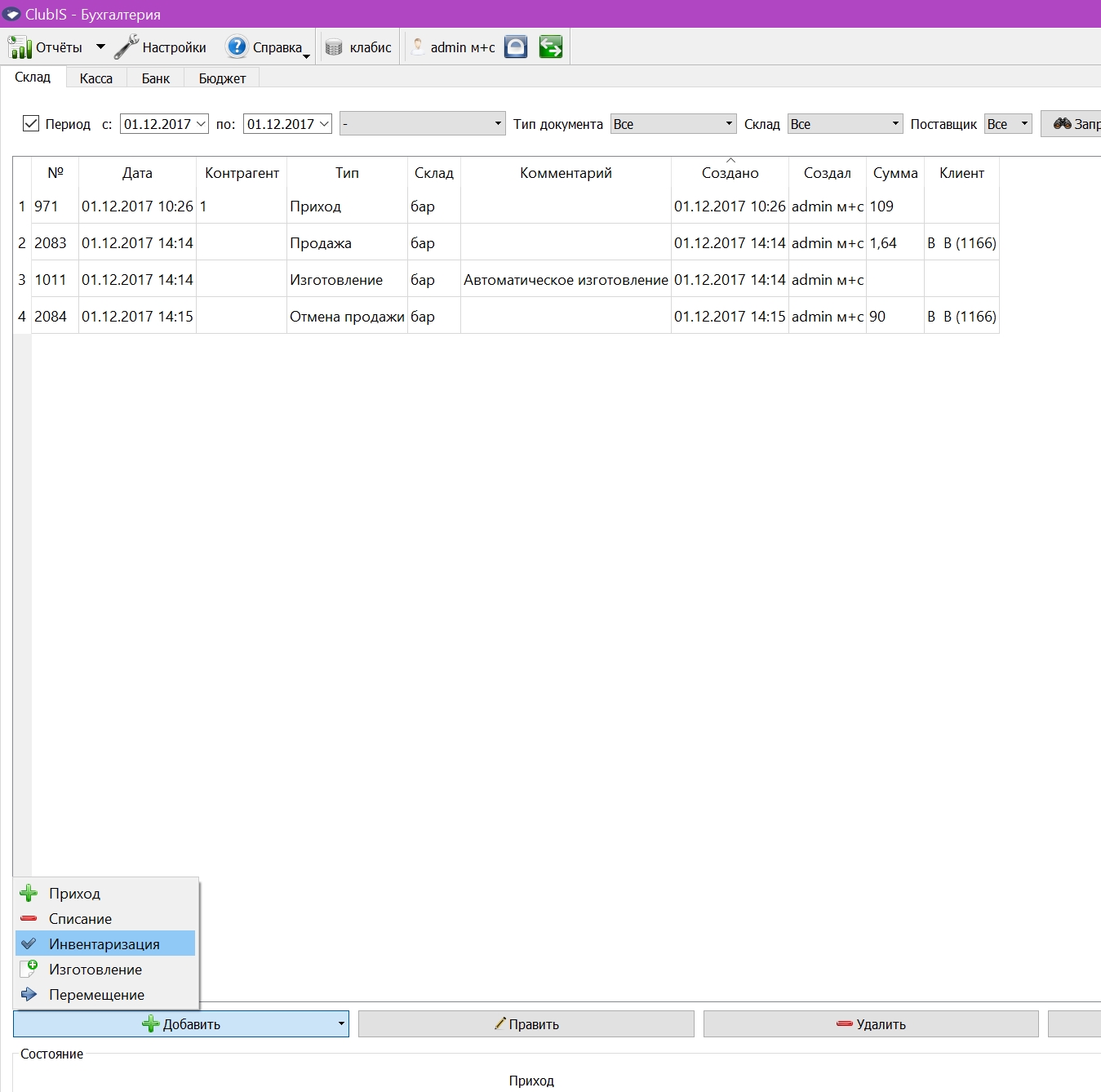This screenshot has width=1101, height=1092.
Task: Click the Справка toolbar label
Action: 277,47
